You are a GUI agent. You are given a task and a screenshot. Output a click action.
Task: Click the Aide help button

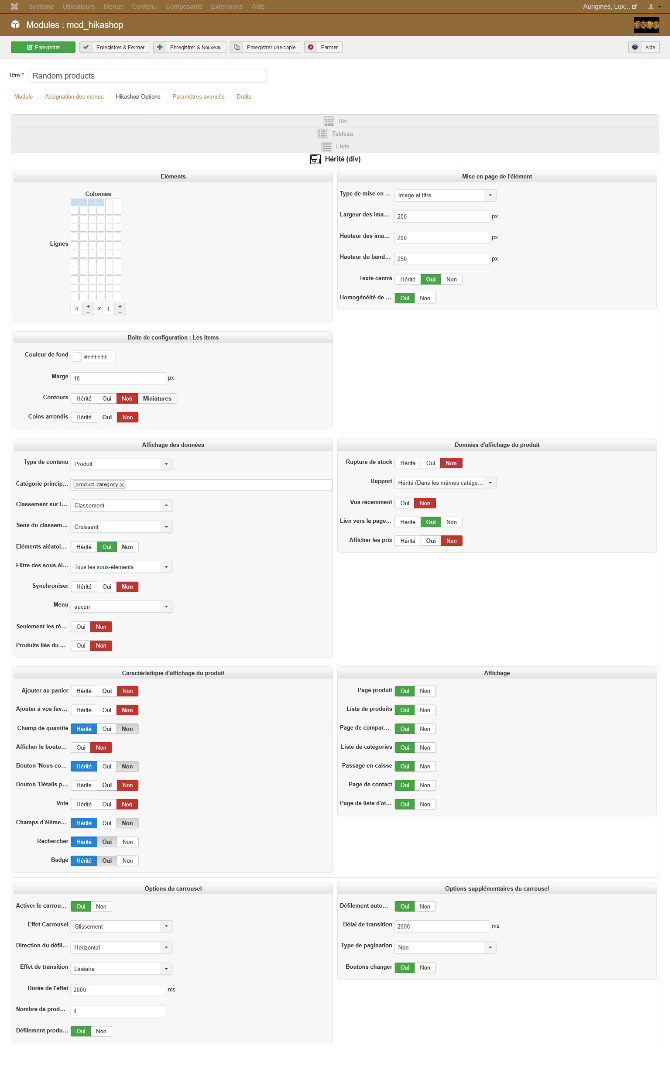click(643, 47)
